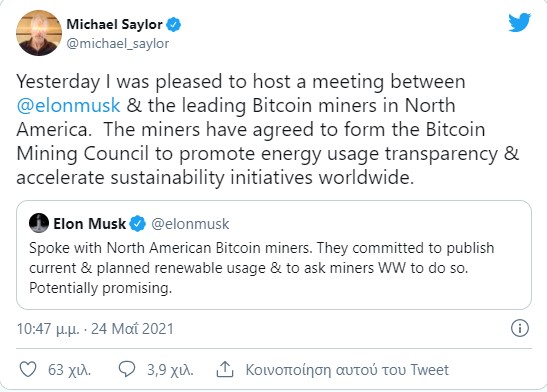Click Κοινοποίηση αυτού του Tweet
This screenshot has height=392, width=547.
[347, 370]
